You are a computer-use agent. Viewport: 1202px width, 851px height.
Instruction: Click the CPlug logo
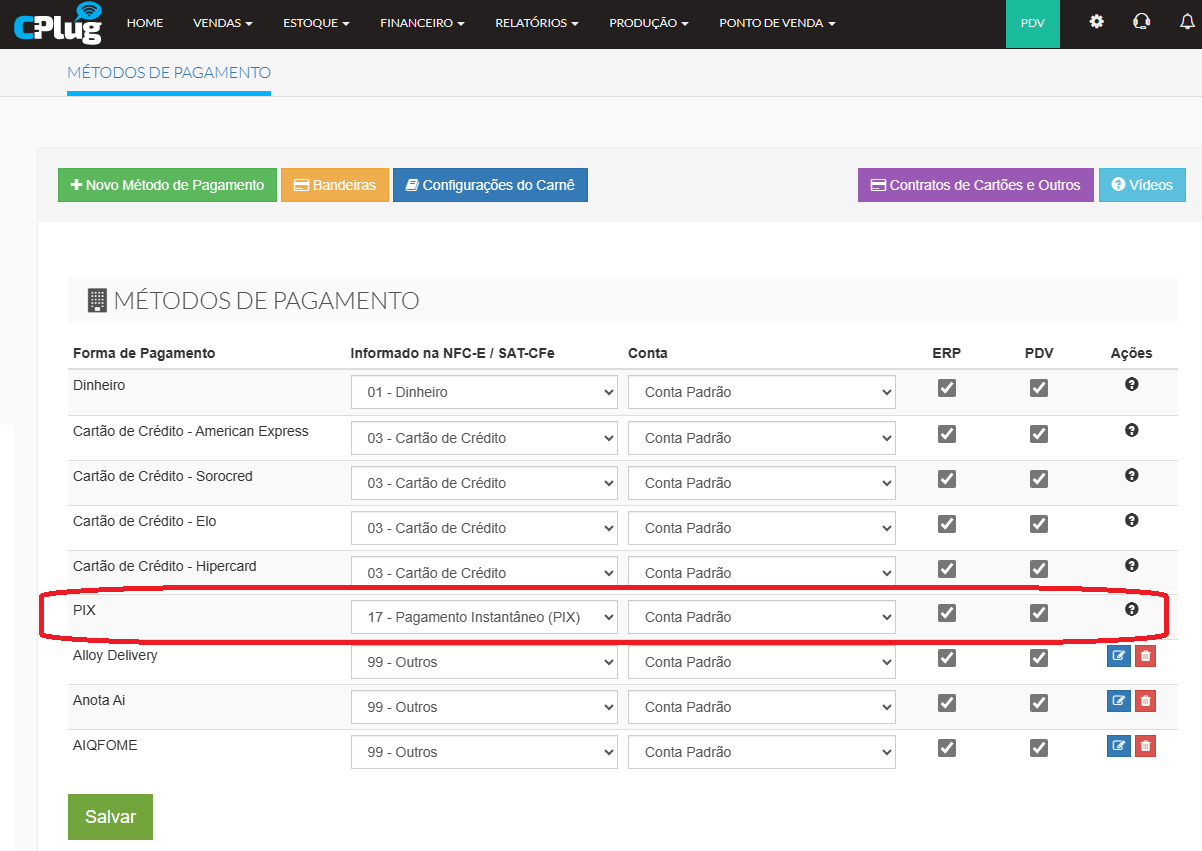pyautogui.click(x=58, y=23)
